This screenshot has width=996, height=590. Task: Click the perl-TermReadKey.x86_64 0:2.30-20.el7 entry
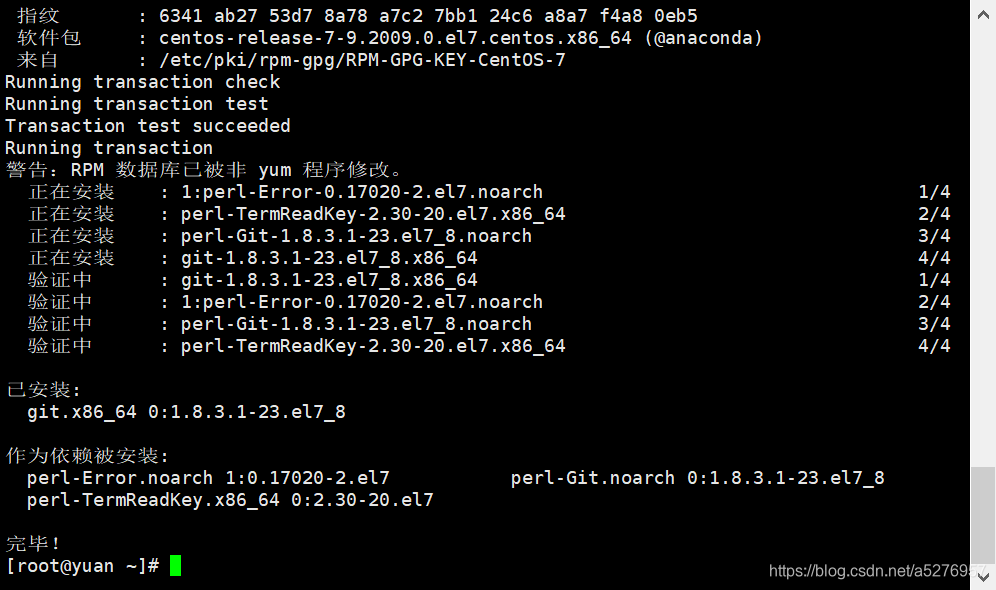230,500
